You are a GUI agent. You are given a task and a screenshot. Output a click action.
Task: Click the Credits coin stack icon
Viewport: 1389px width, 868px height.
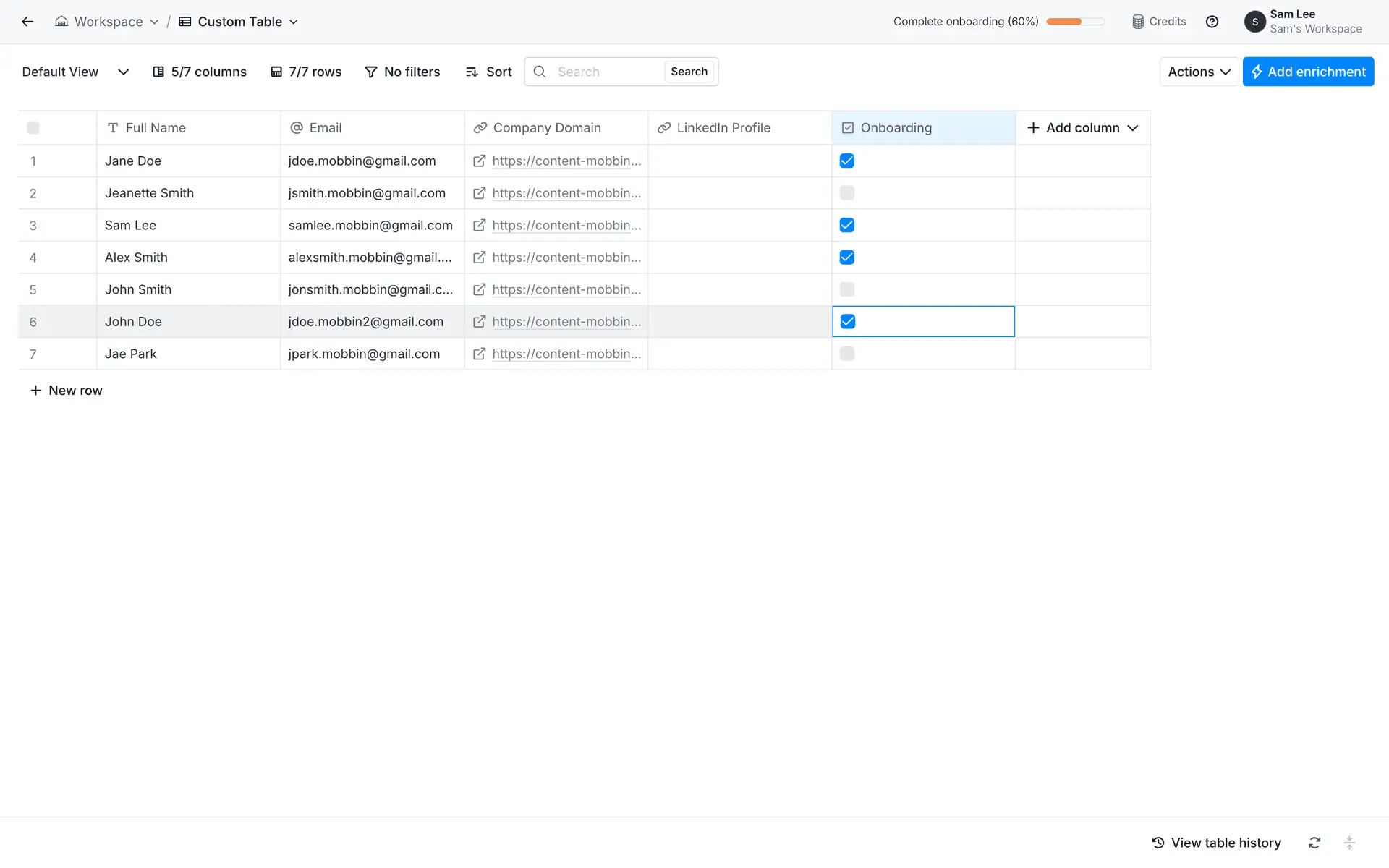tap(1138, 22)
